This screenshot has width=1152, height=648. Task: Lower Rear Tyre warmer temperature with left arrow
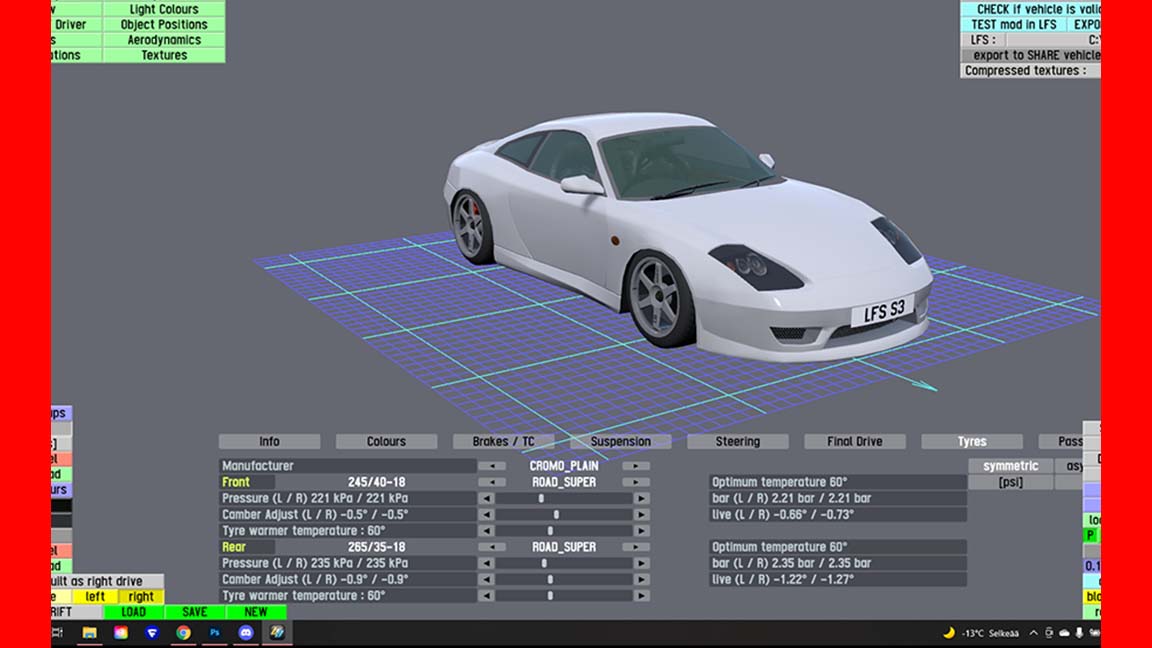click(x=486, y=595)
